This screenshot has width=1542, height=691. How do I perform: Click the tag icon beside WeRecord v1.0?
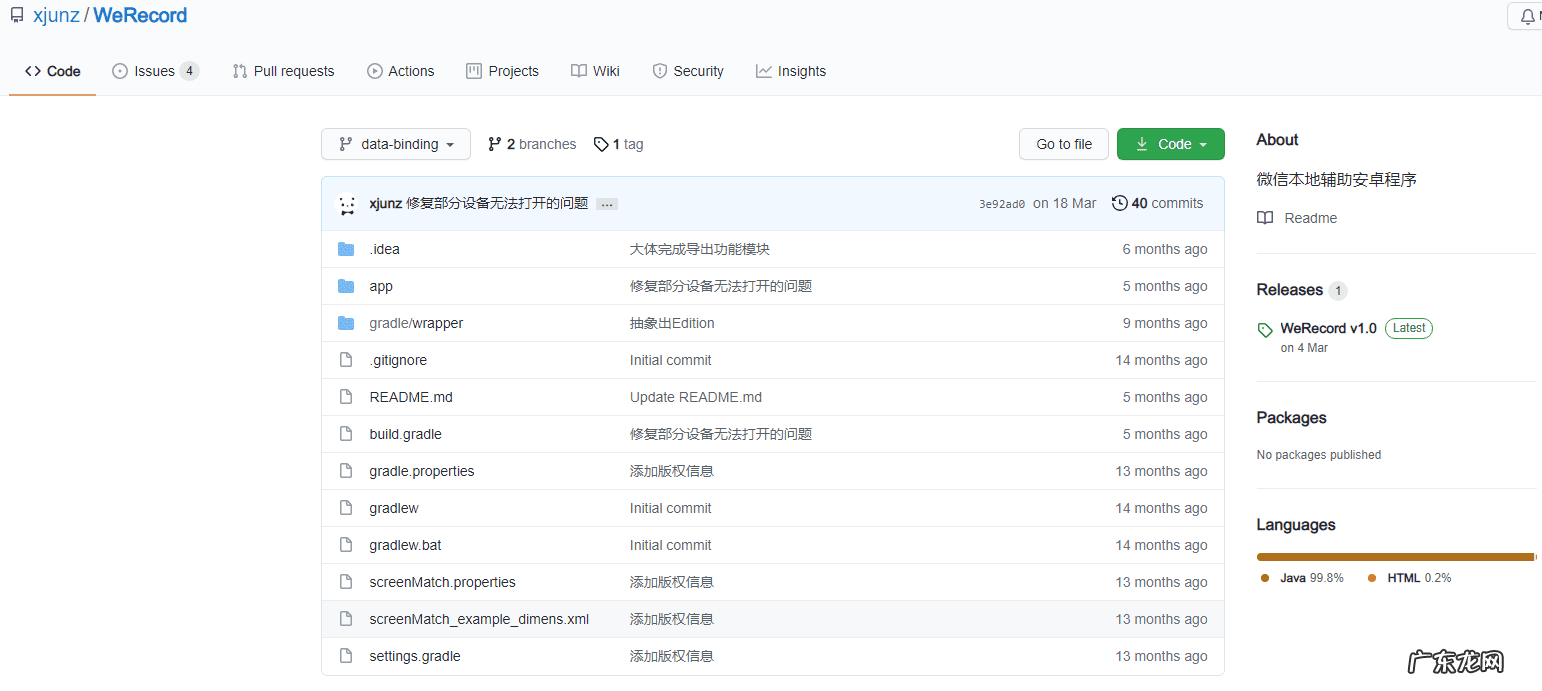pyautogui.click(x=1265, y=329)
